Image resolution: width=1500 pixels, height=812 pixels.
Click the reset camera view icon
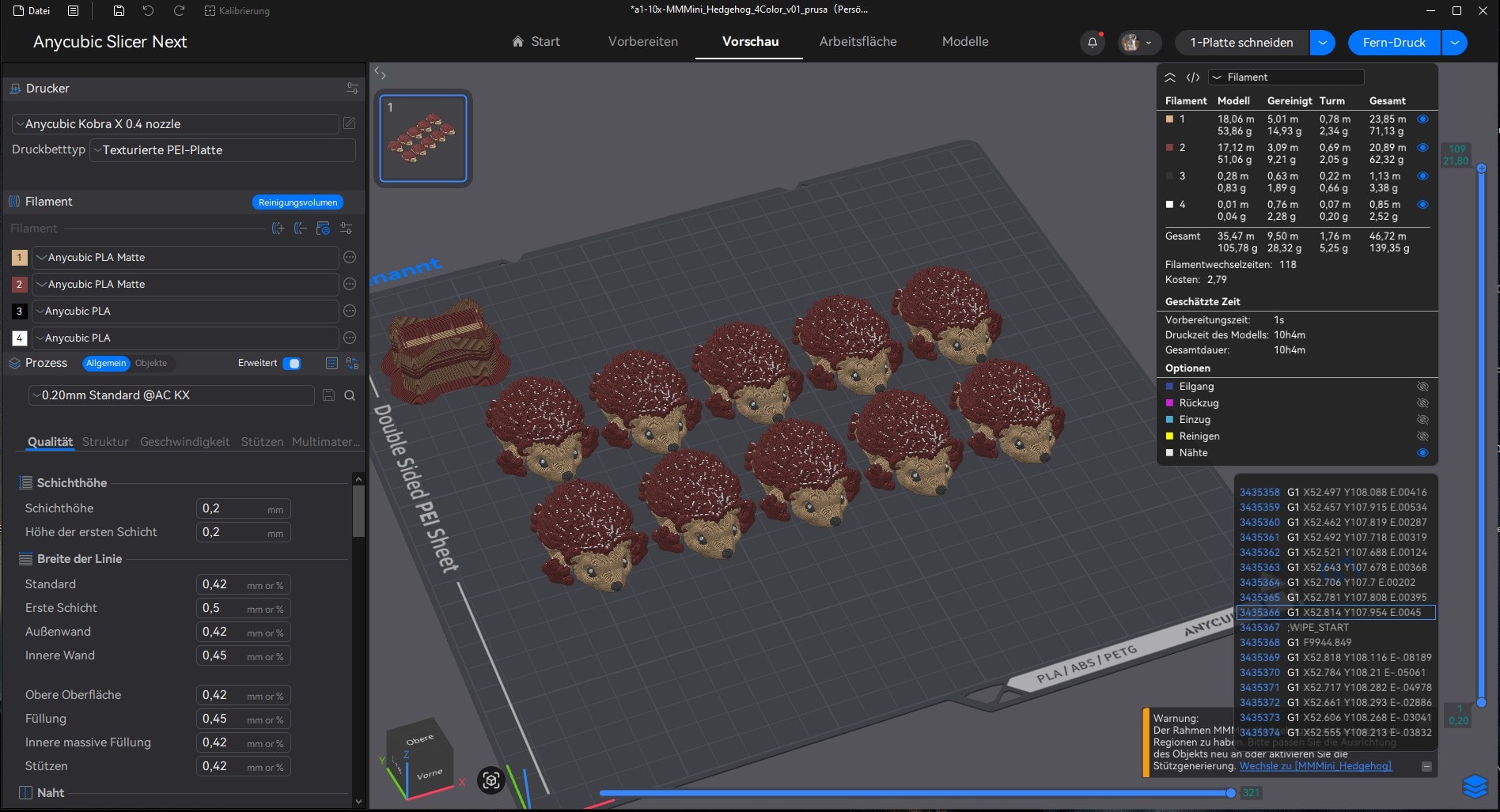tap(491, 781)
